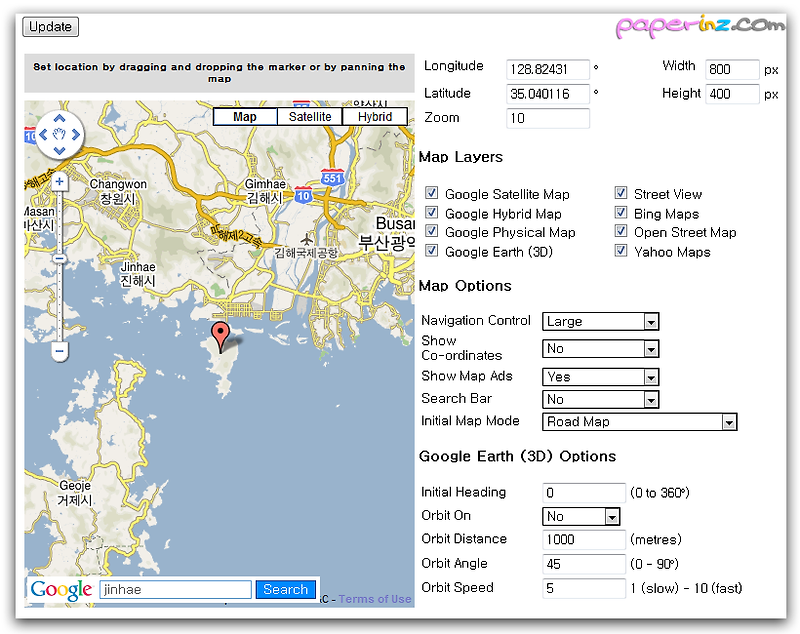Open the Show Map Ads dropdown
This screenshot has height=634, width=800.
coord(601,377)
